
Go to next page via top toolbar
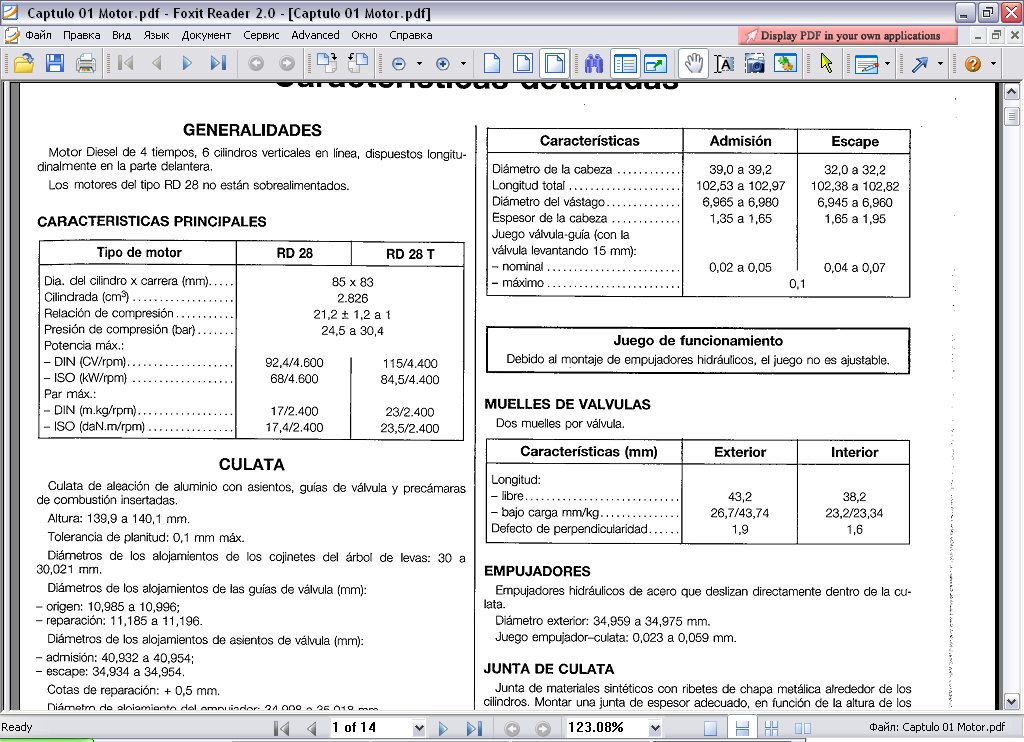click(x=187, y=63)
